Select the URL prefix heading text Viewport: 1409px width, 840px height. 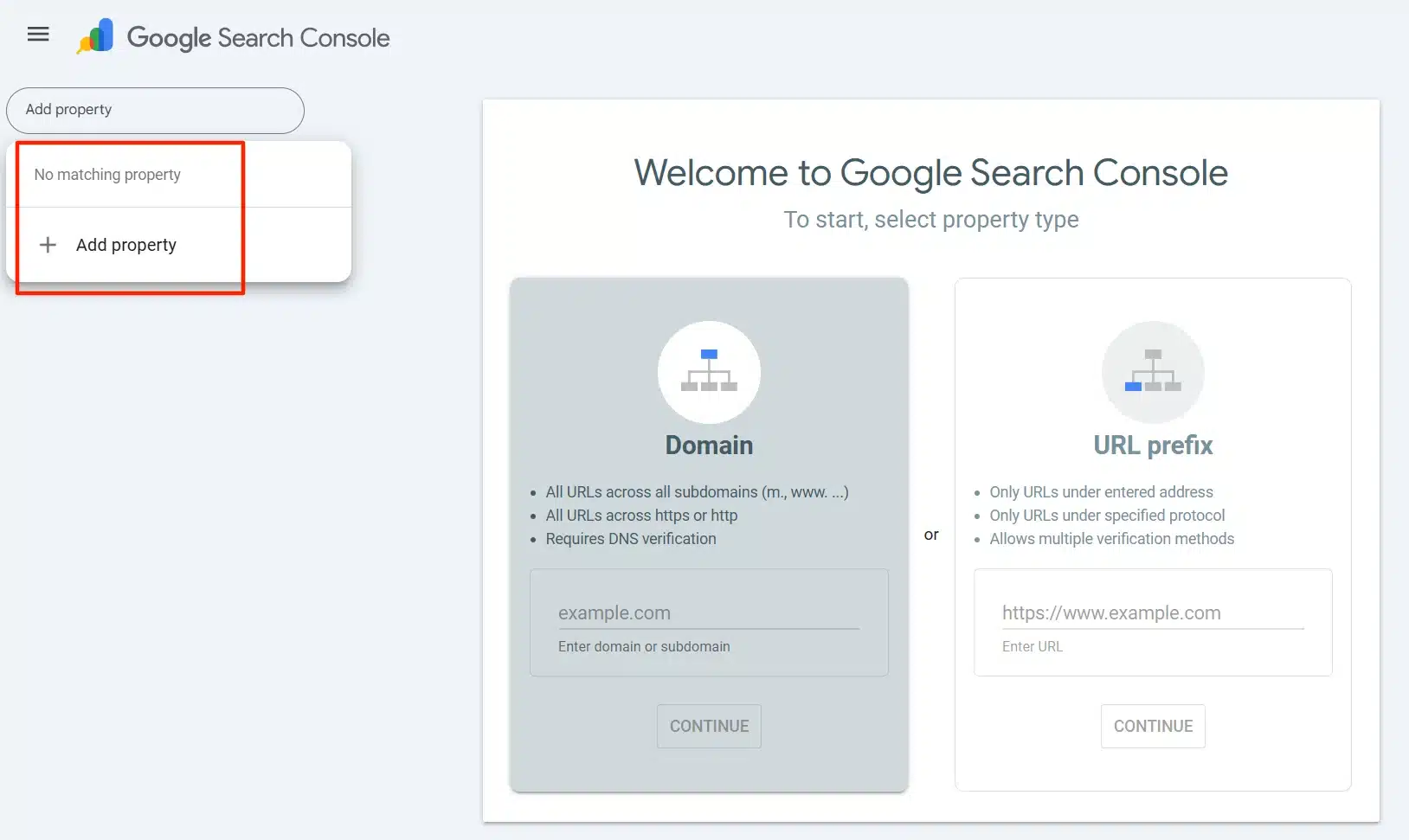[1153, 446]
